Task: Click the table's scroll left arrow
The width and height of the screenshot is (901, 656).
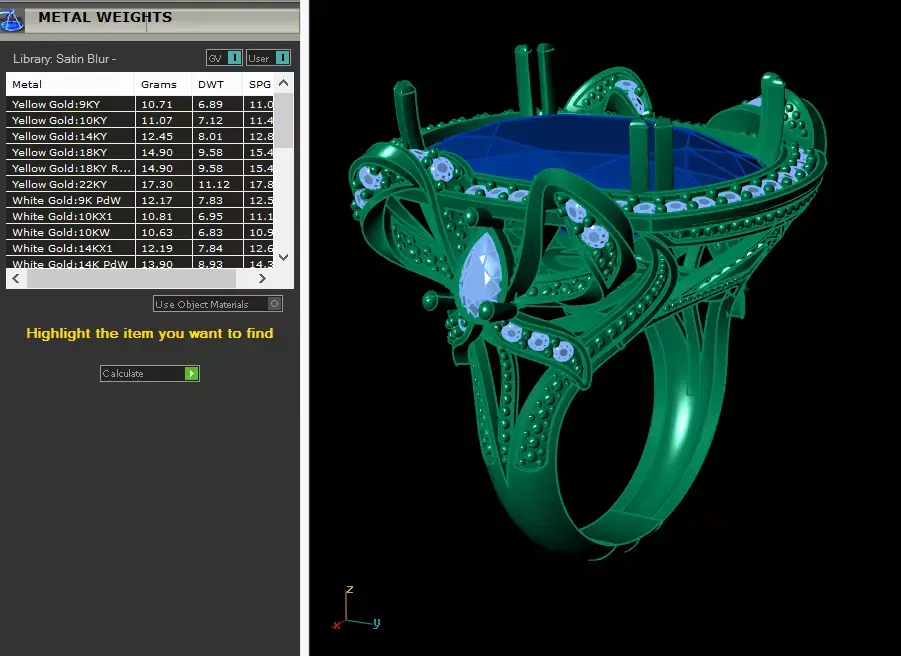Action: click(x=16, y=279)
